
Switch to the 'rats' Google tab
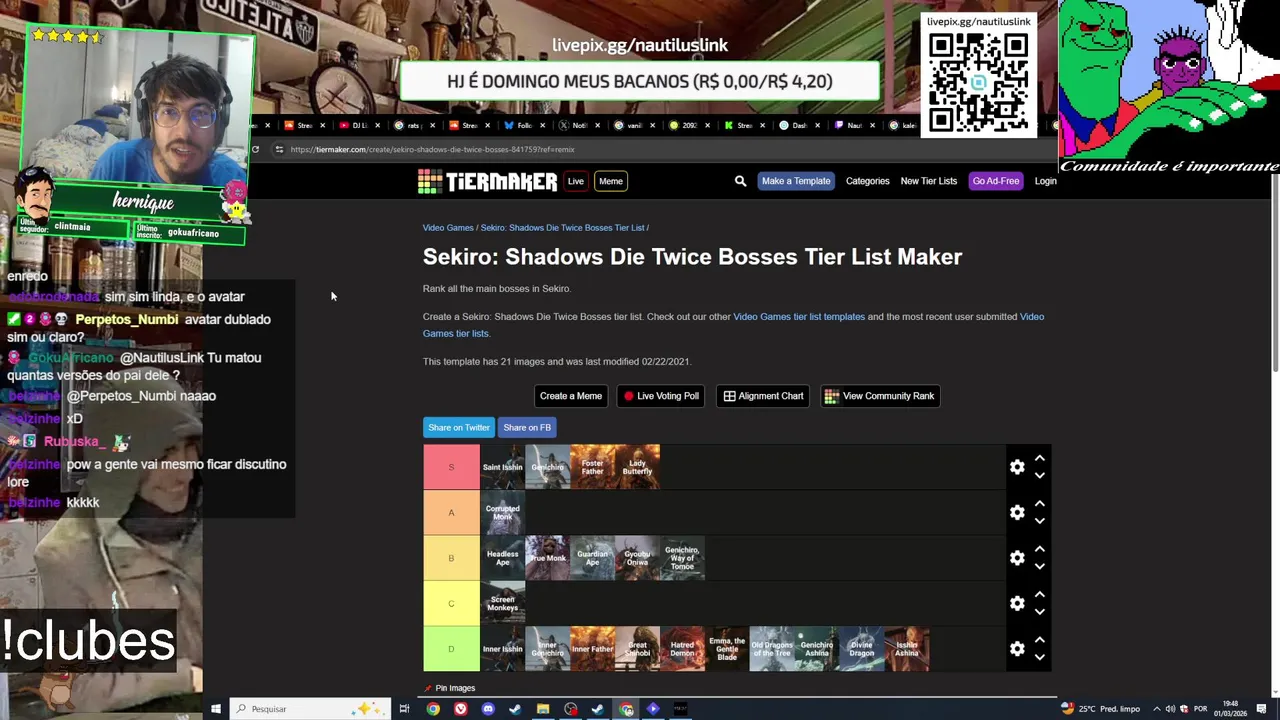[x=413, y=125]
